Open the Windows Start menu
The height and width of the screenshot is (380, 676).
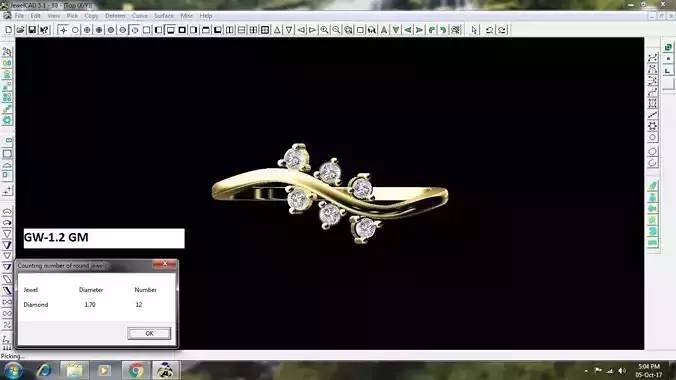pyautogui.click(x=13, y=371)
